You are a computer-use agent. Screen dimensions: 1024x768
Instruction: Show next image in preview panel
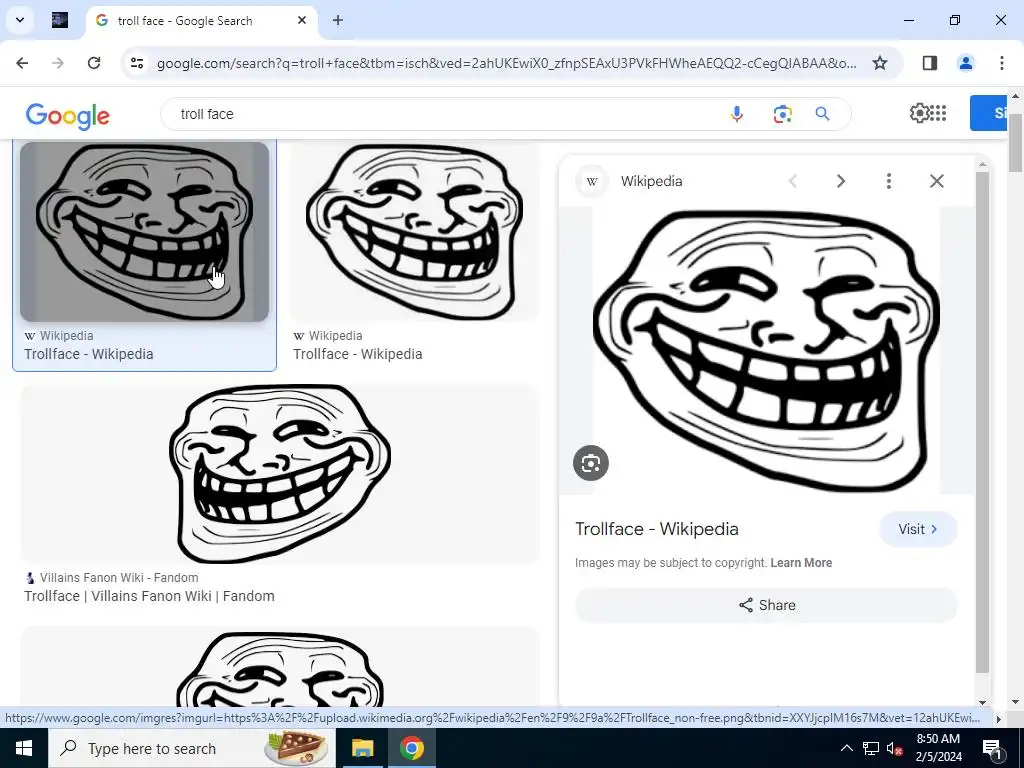(x=841, y=181)
